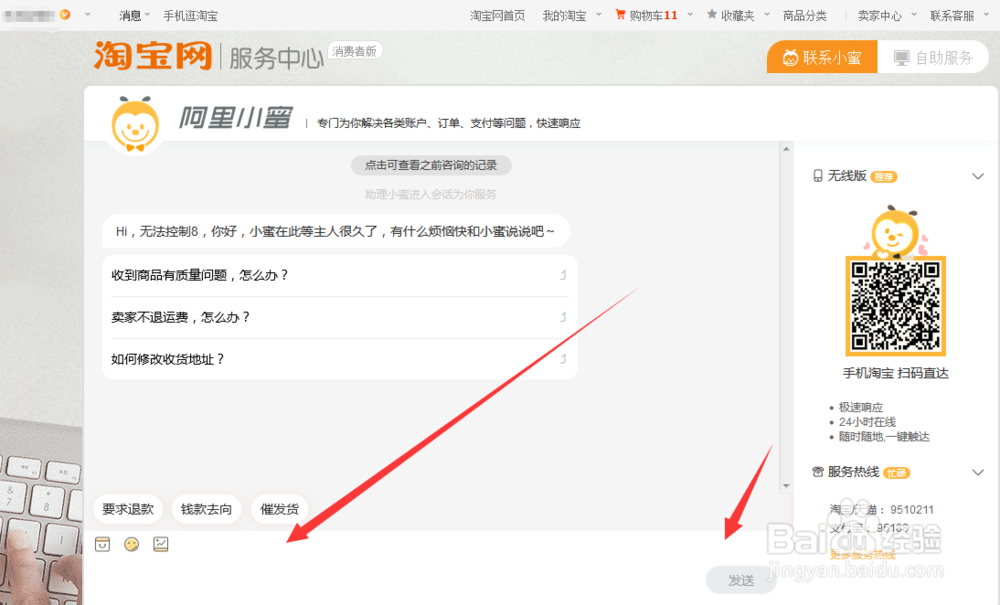Click the telephone icon beside 服务热线
The height and width of the screenshot is (605, 1000).
pyautogui.click(x=818, y=472)
